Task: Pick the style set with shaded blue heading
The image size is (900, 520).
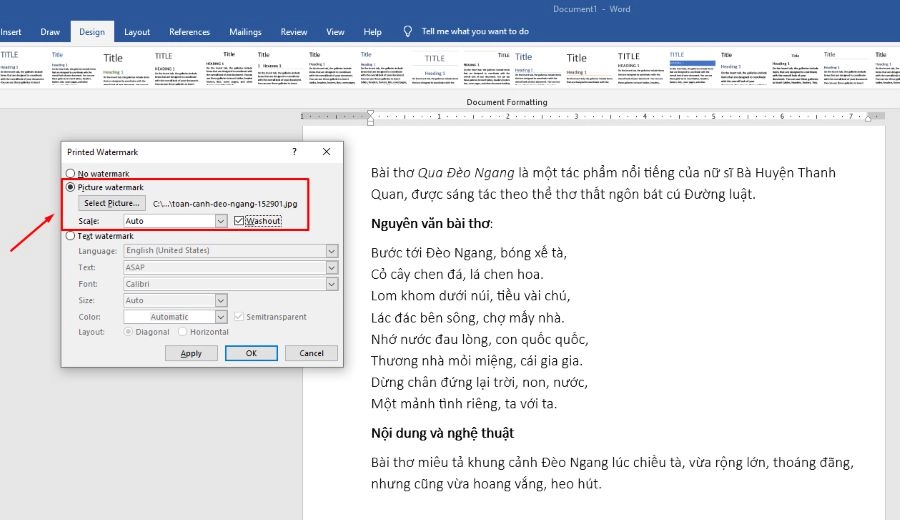Action: [x=692, y=68]
